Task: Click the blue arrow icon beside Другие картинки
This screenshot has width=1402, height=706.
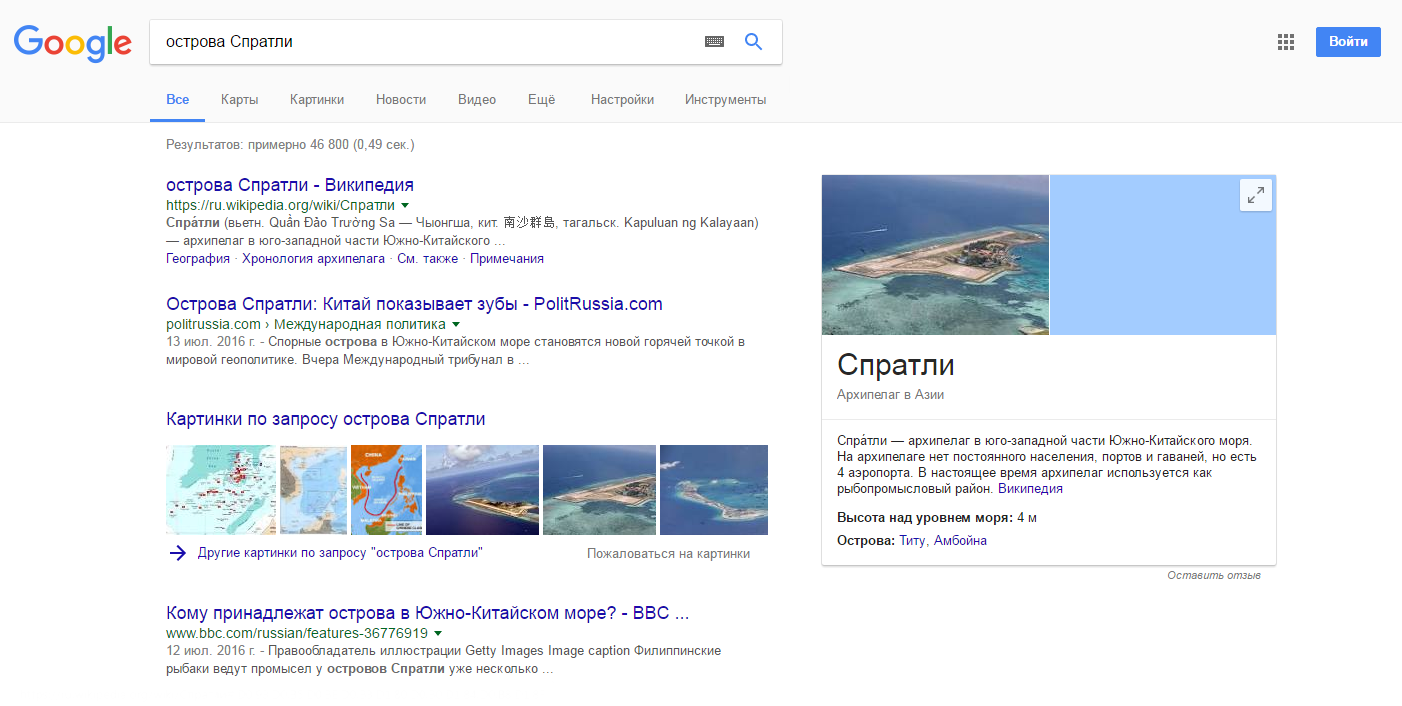Action: (178, 553)
